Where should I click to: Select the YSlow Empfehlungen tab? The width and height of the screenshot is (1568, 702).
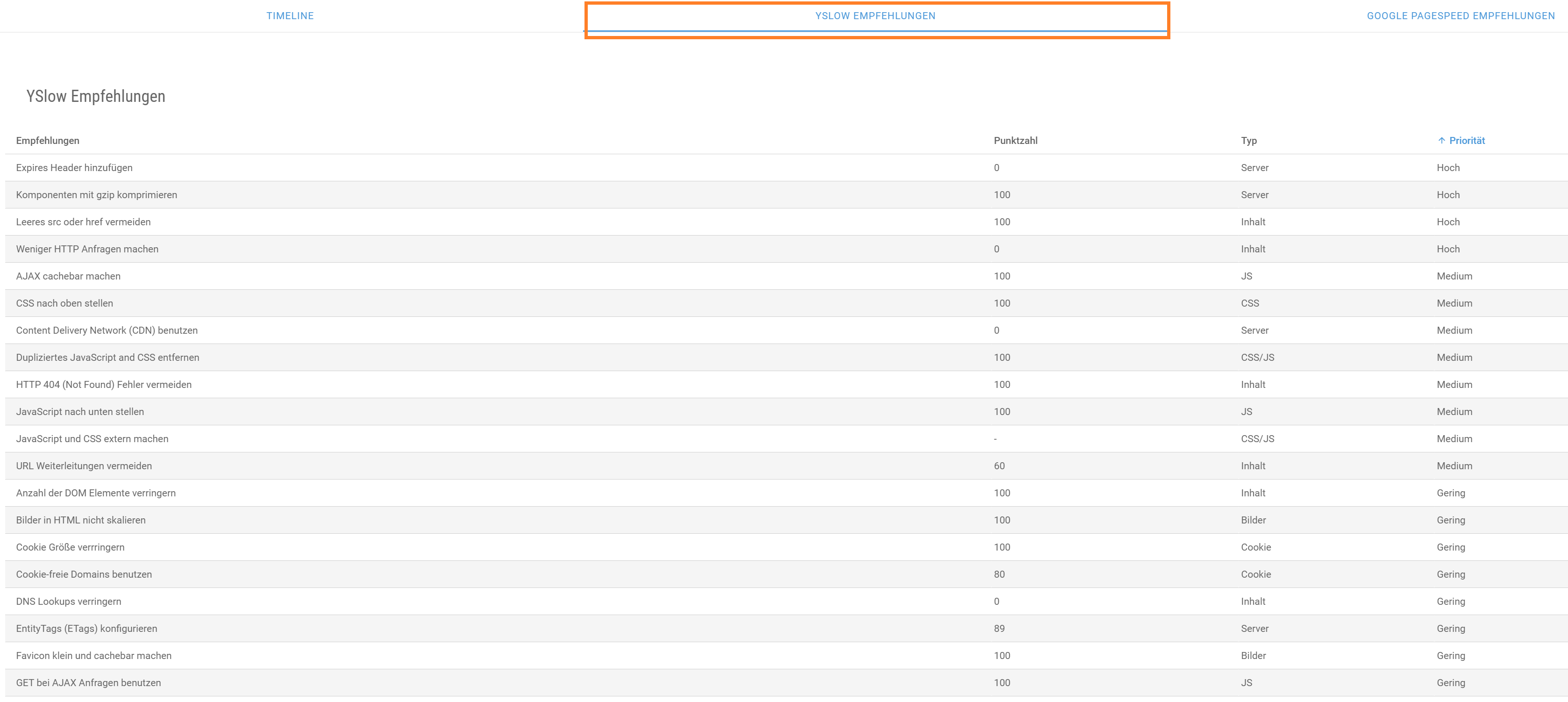875,16
